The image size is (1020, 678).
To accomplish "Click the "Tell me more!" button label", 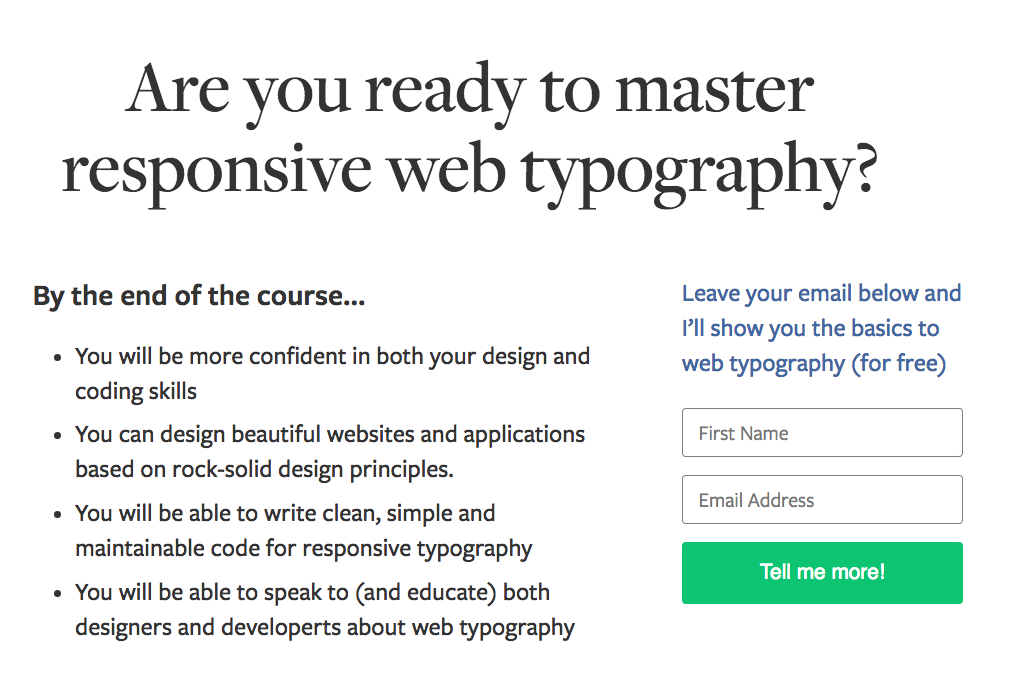I will (x=821, y=572).
